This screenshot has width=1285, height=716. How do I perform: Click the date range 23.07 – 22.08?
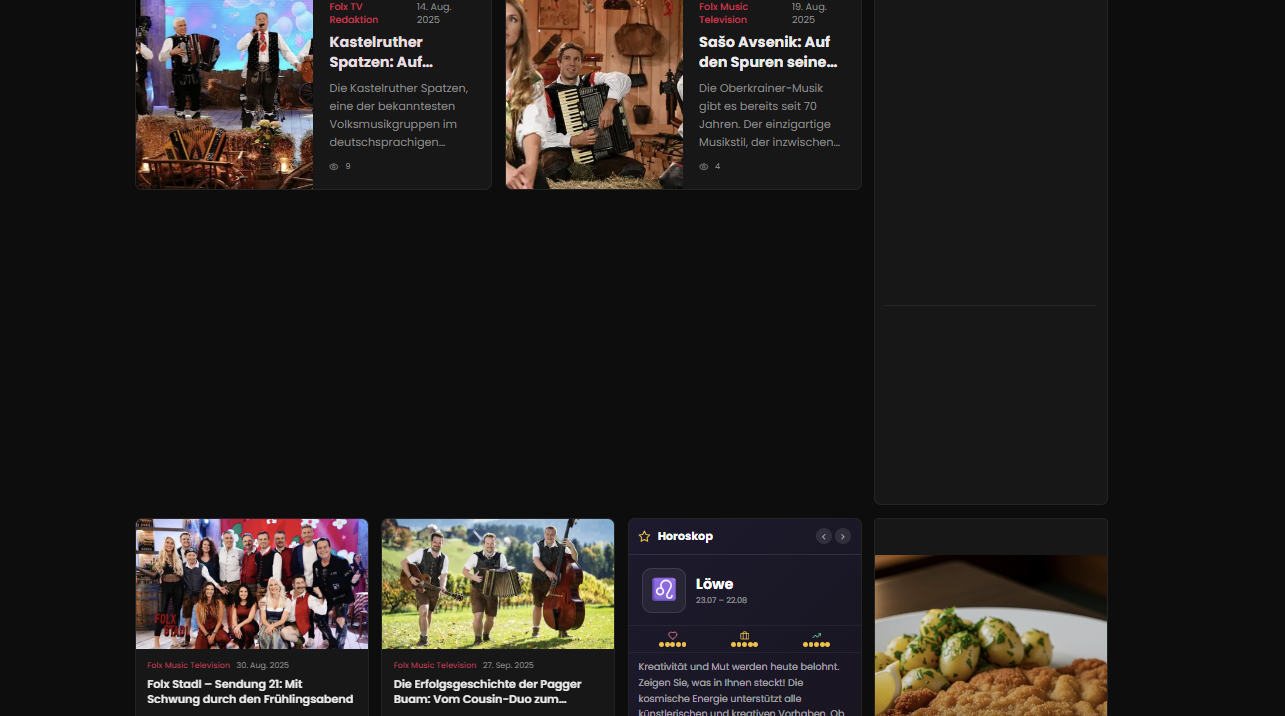[721, 600]
